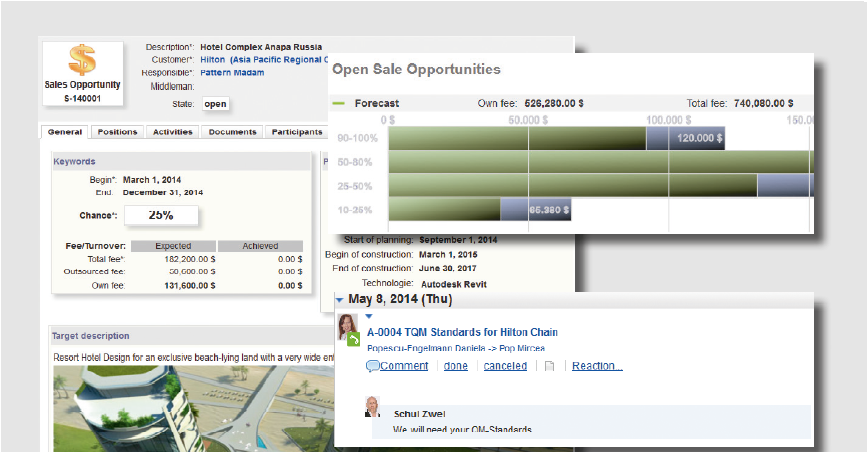Click the 10-25% chart row label
The height and width of the screenshot is (452, 867).
click(354, 210)
